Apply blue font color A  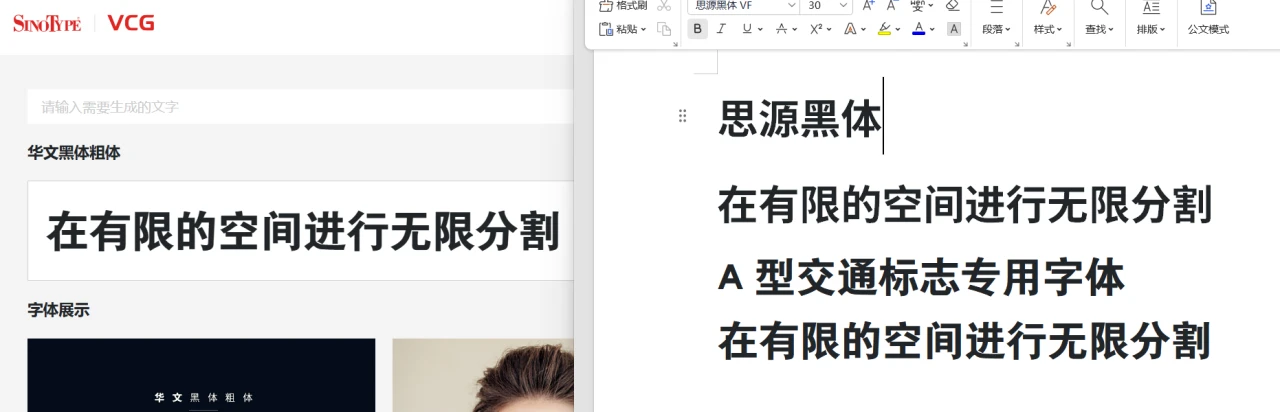point(919,29)
